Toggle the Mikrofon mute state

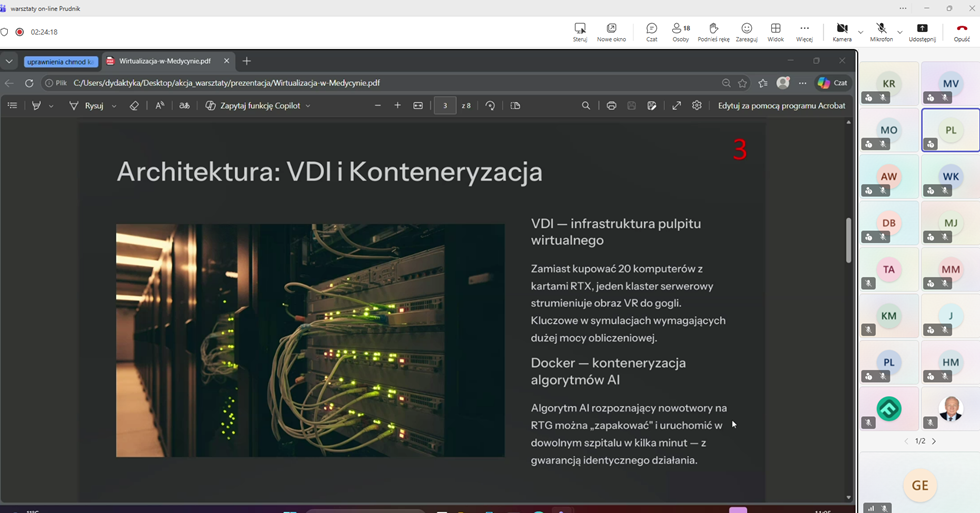click(881, 29)
